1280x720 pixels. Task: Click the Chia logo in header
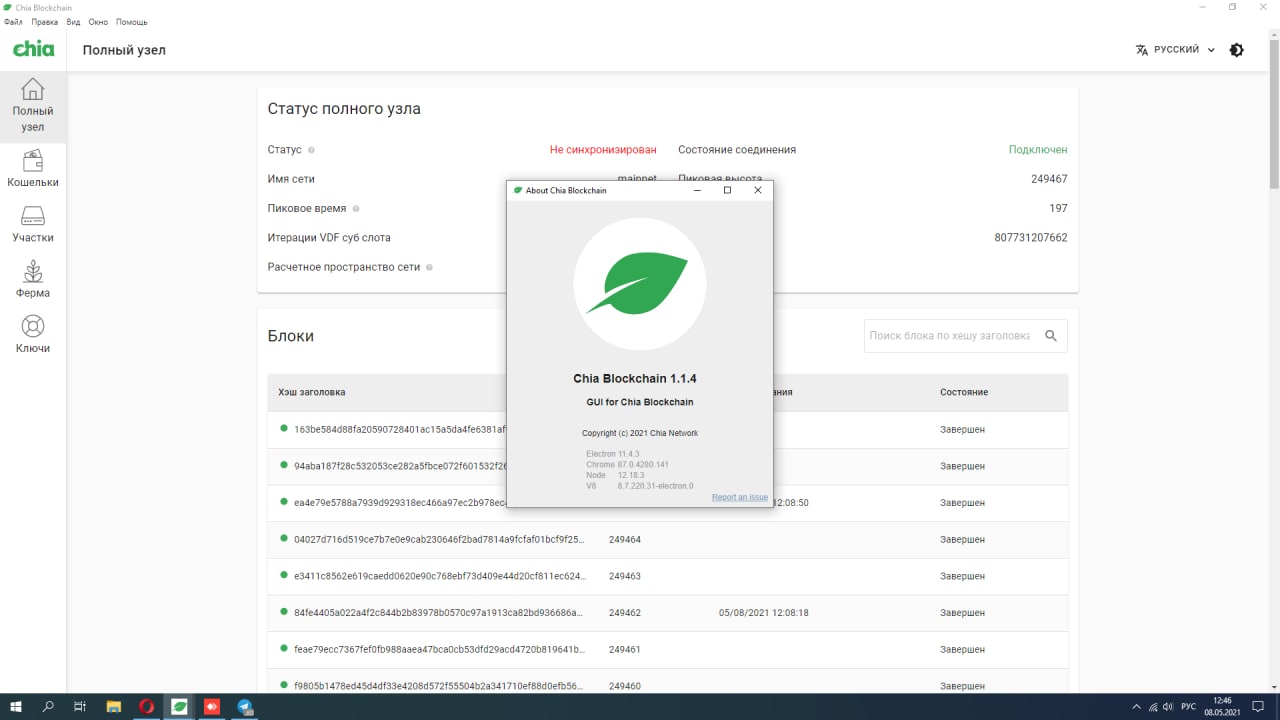tap(33, 49)
